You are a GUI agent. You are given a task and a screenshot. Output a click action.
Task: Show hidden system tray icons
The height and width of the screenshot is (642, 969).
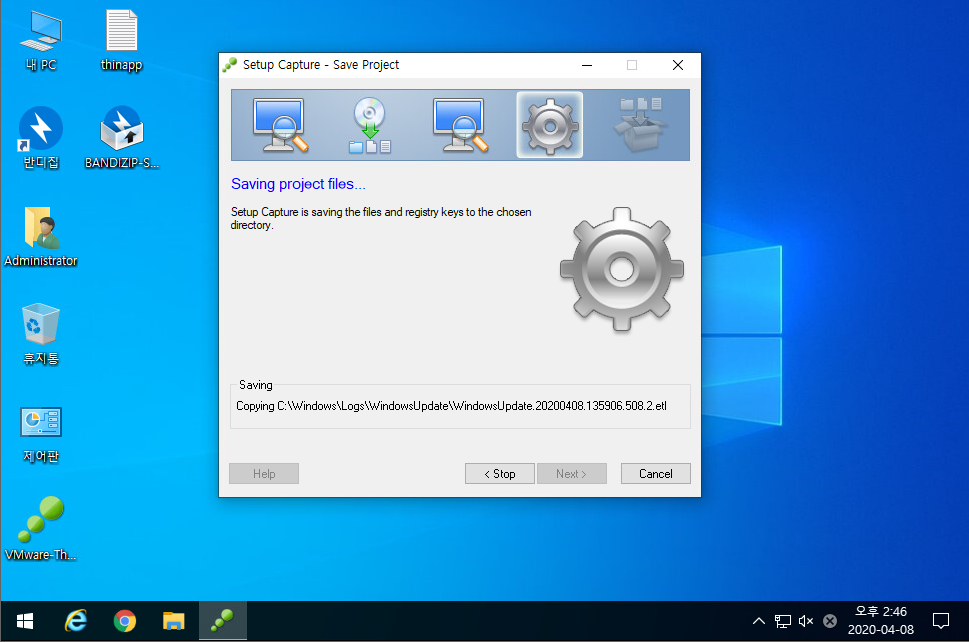click(x=759, y=621)
